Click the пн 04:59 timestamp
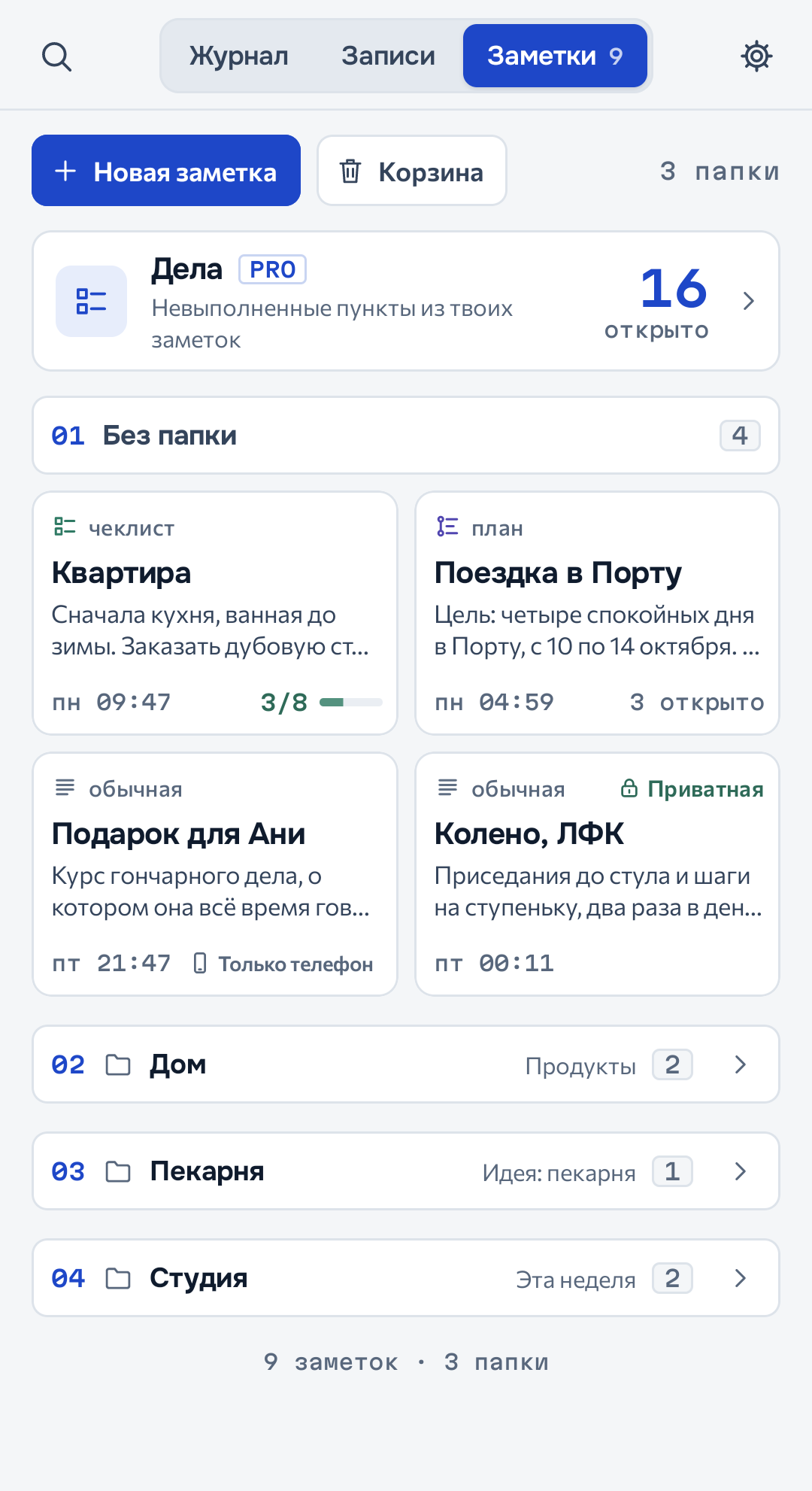This screenshot has height=1491, width=812. click(x=494, y=702)
